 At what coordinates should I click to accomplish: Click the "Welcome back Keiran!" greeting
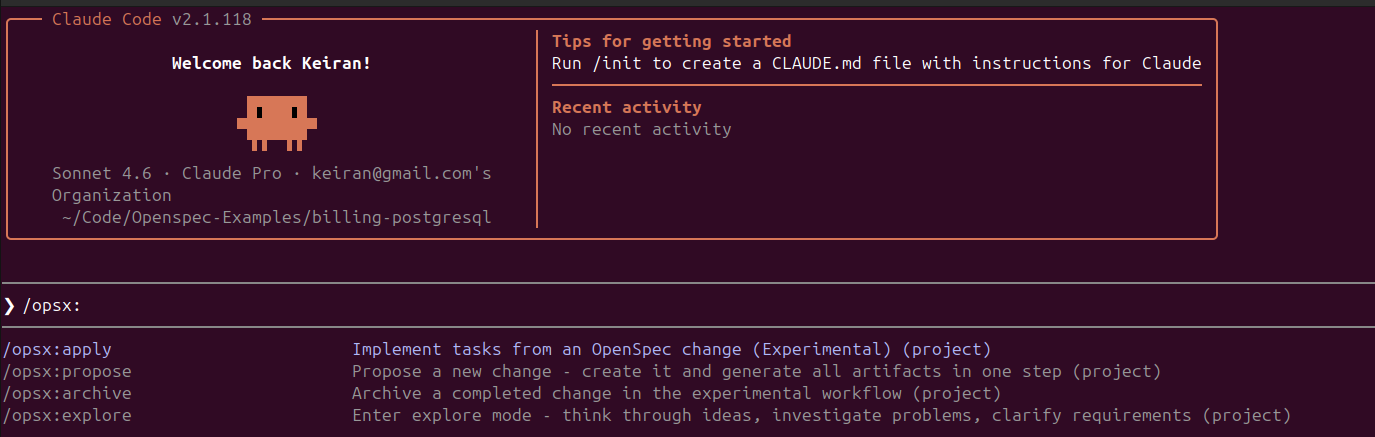[x=271, y=63]
